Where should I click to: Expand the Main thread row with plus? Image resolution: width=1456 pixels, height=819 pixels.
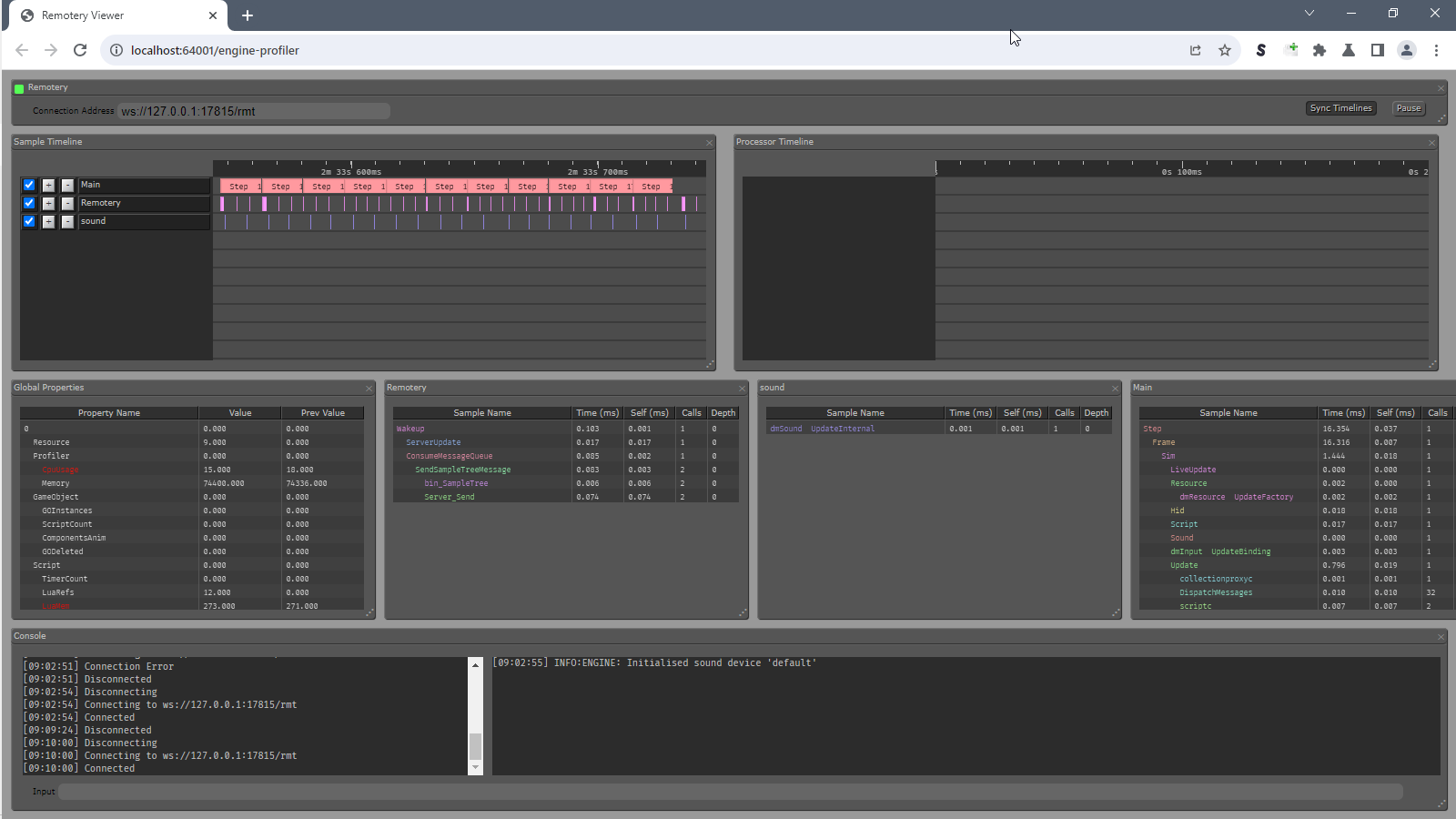pyautogui.click(x=48, y=185)
